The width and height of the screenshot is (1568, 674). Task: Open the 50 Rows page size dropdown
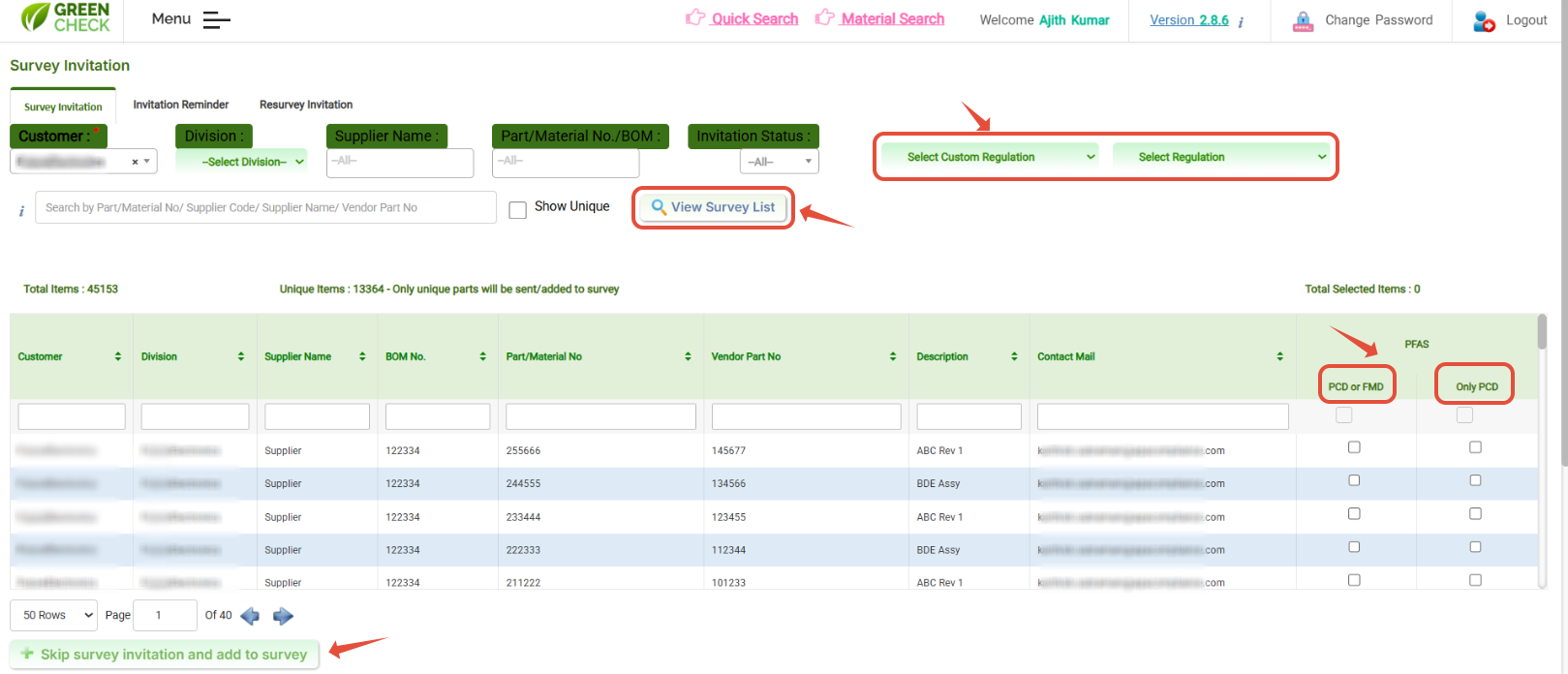coord(54,615)
